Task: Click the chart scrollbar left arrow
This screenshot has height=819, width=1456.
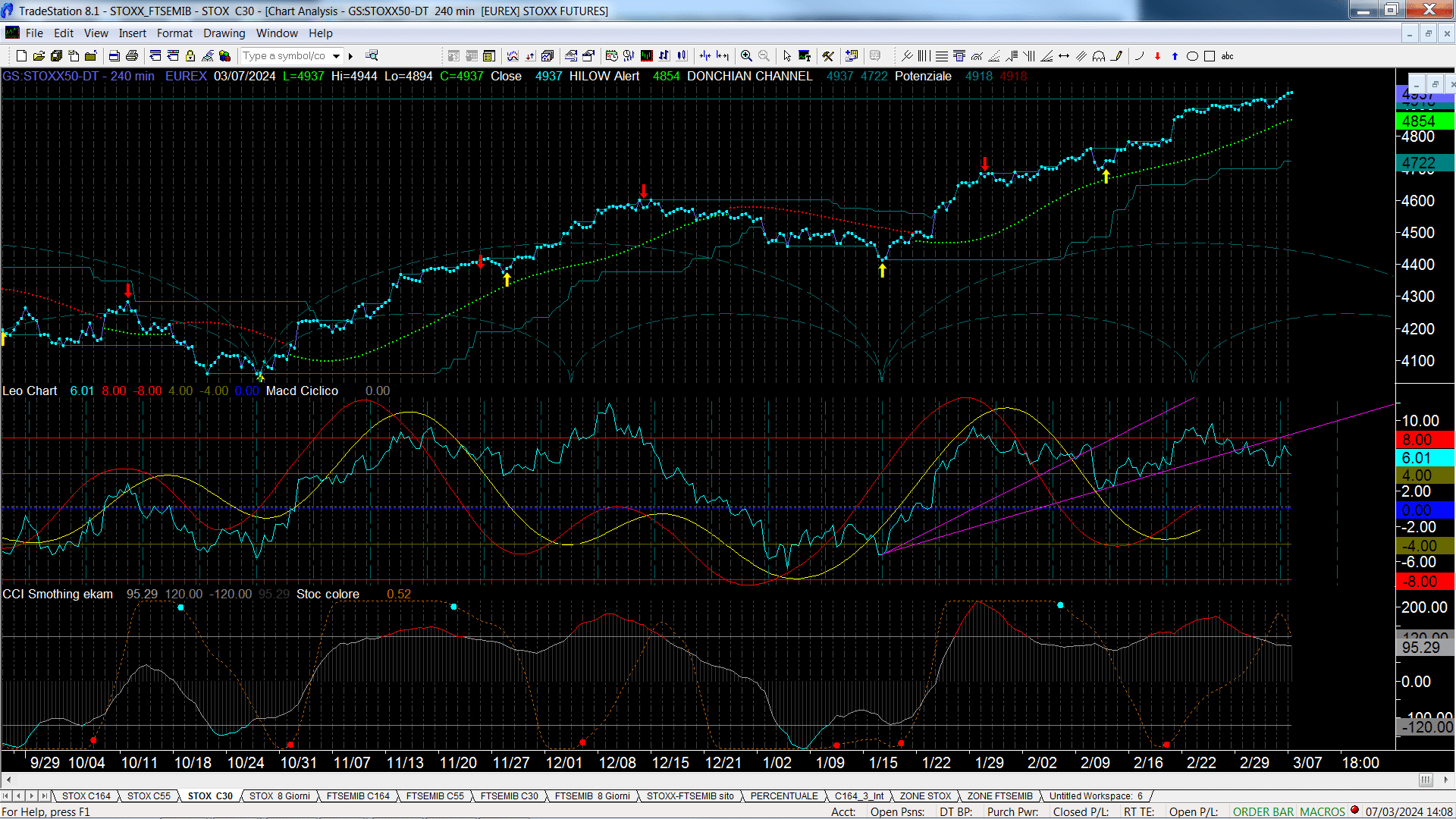Action: pos(8,780)
